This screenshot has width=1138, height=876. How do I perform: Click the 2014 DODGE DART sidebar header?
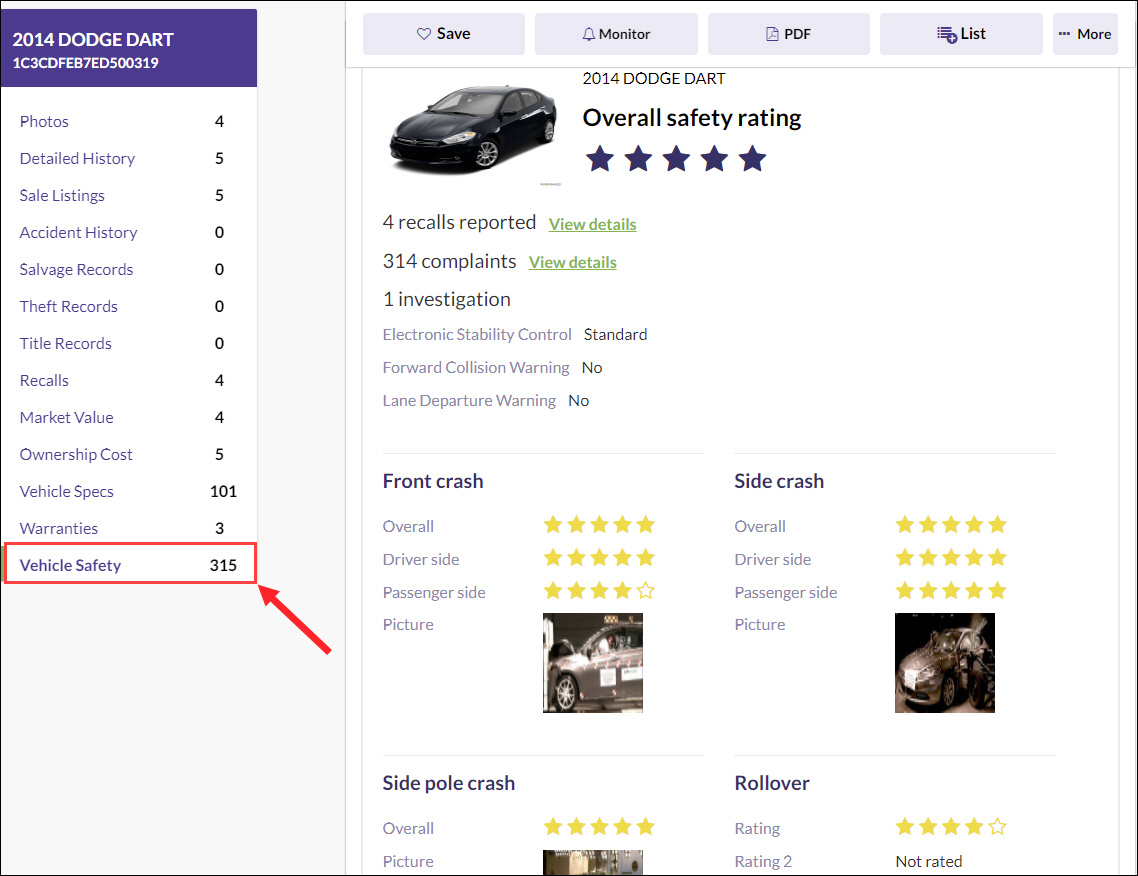(x=93, y=40)
